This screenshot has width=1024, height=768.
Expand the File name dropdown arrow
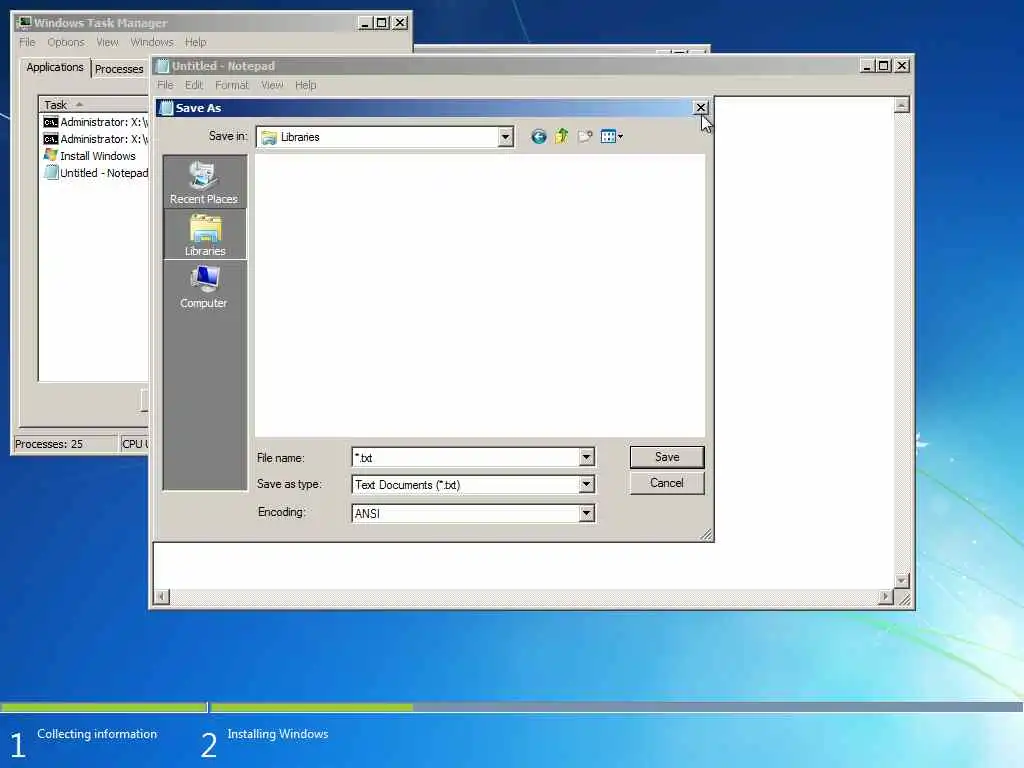(x=586, y=457)
